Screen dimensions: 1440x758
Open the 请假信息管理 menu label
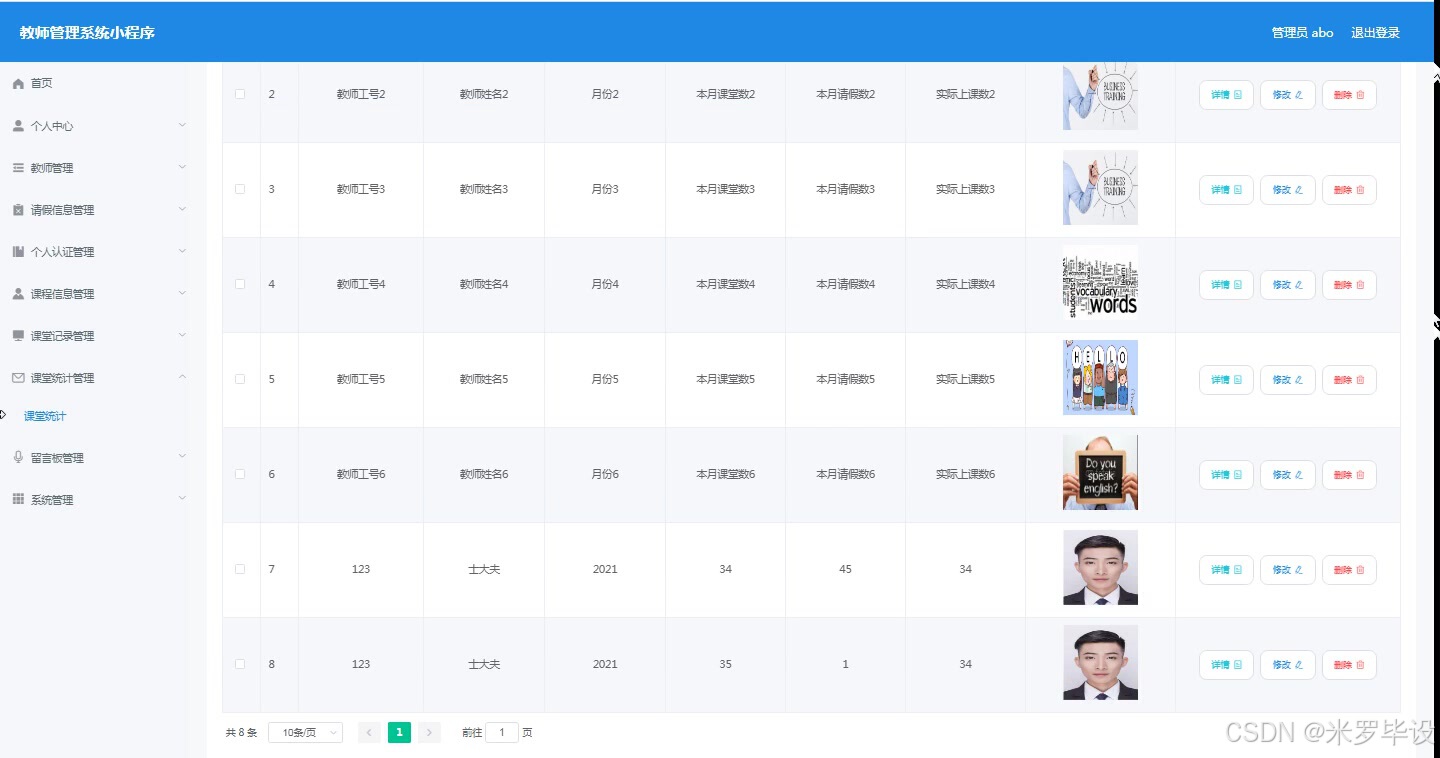click(x=62, y=210)
